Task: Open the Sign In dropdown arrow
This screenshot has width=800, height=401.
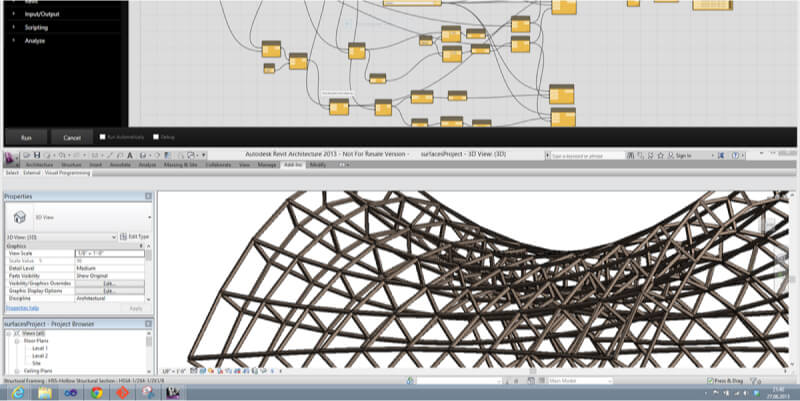Action: (x=712, y=155)
